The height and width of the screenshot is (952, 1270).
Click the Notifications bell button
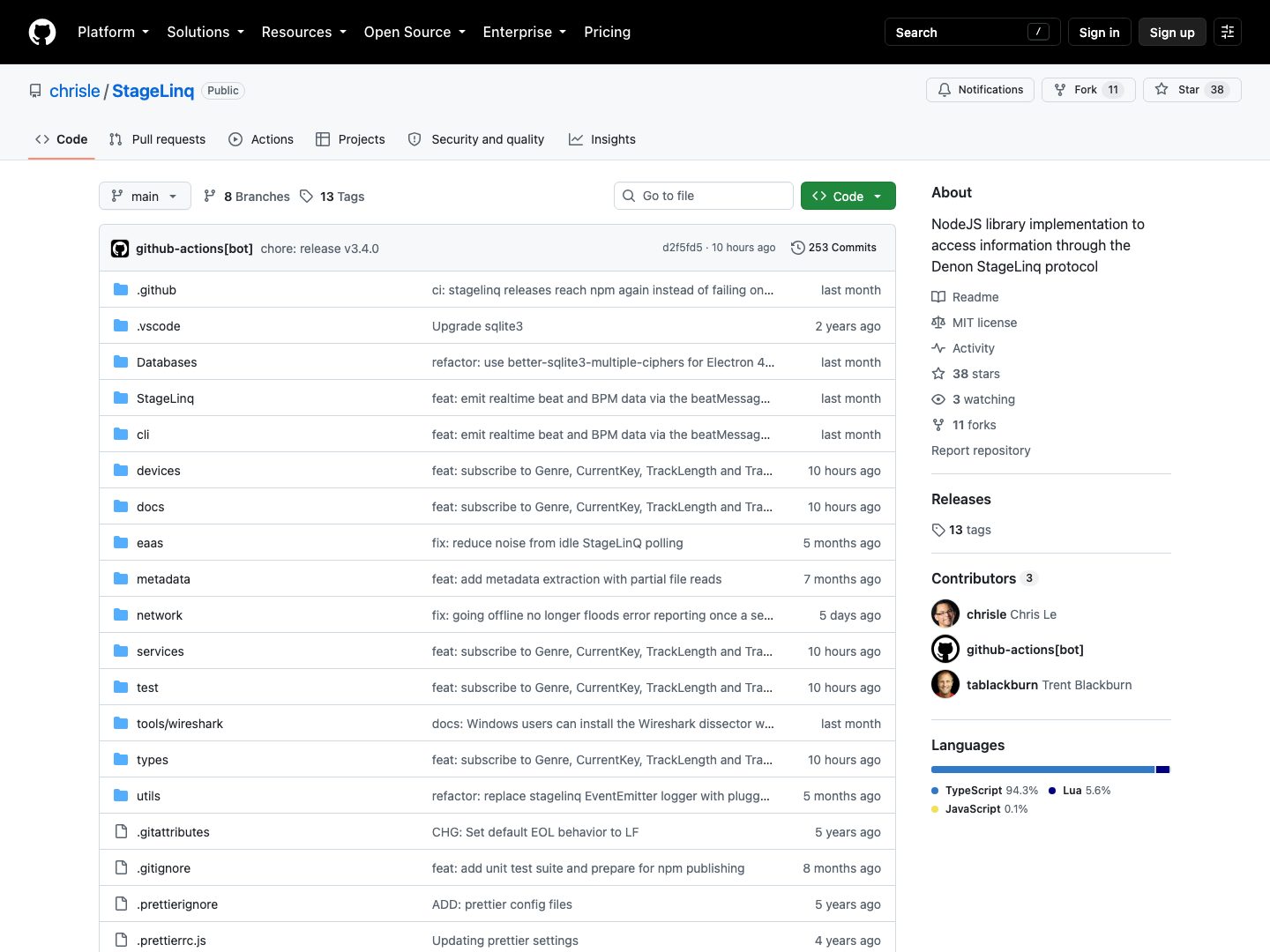[x=980, y=90]
